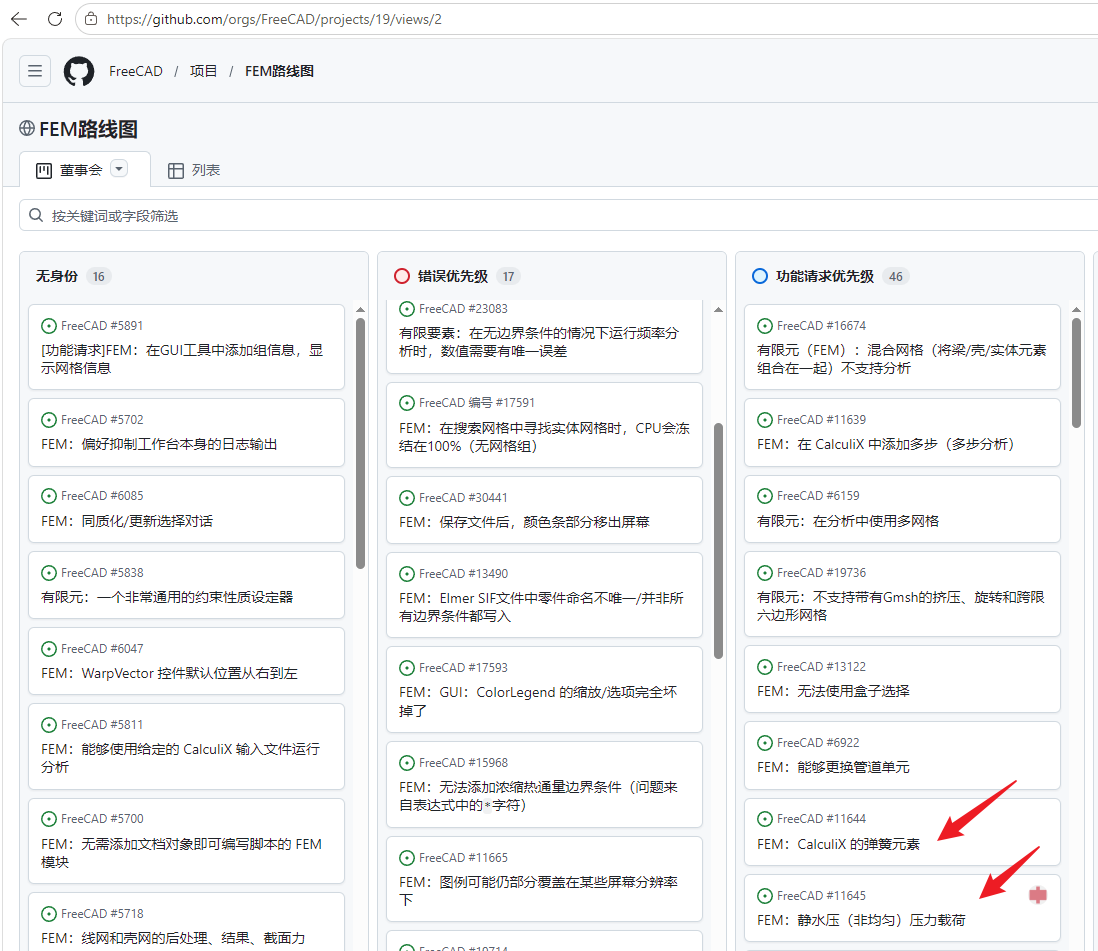The height and width of the screenshot is (951, 1098).
Task: Click open-issue icon of FreeCAD #5702
Action: [49, 419]
